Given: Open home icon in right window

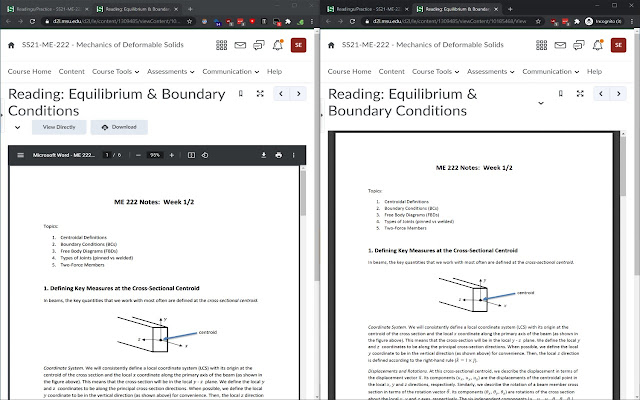Looking at the screenshot, I should pyautogui.click(x=331, y=45).
